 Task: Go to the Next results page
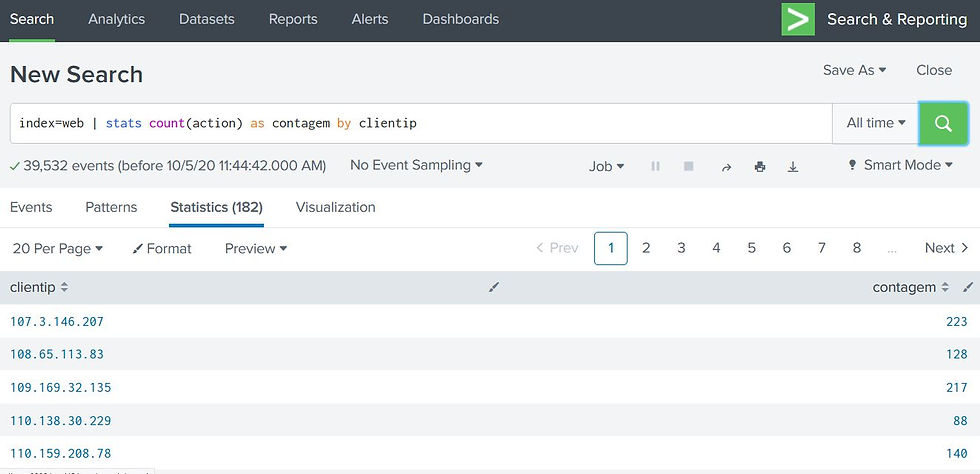[x=946, y=248]
